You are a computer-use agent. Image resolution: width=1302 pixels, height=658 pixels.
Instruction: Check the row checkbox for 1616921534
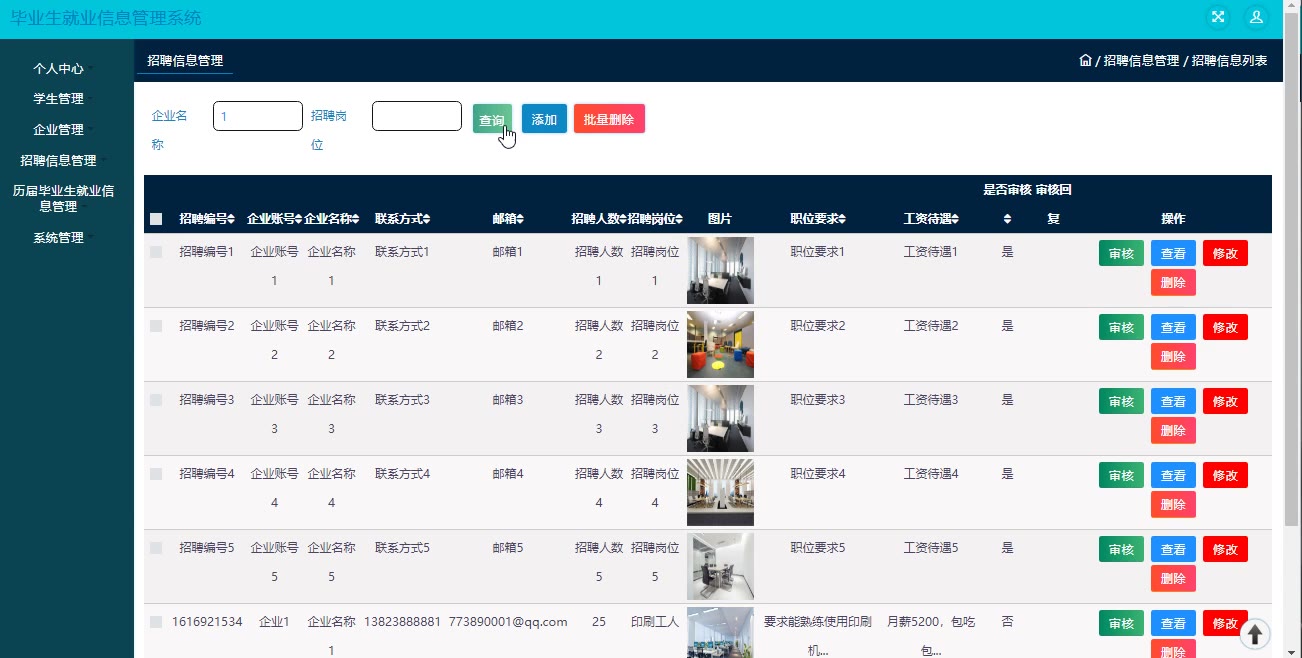(156, 622)
